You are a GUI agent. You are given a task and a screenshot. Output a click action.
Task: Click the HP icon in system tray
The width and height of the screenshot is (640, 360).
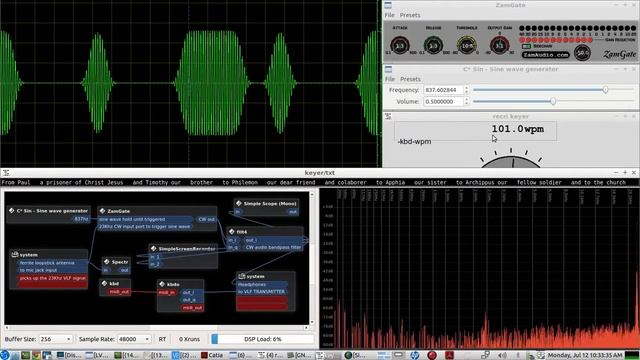415,355
